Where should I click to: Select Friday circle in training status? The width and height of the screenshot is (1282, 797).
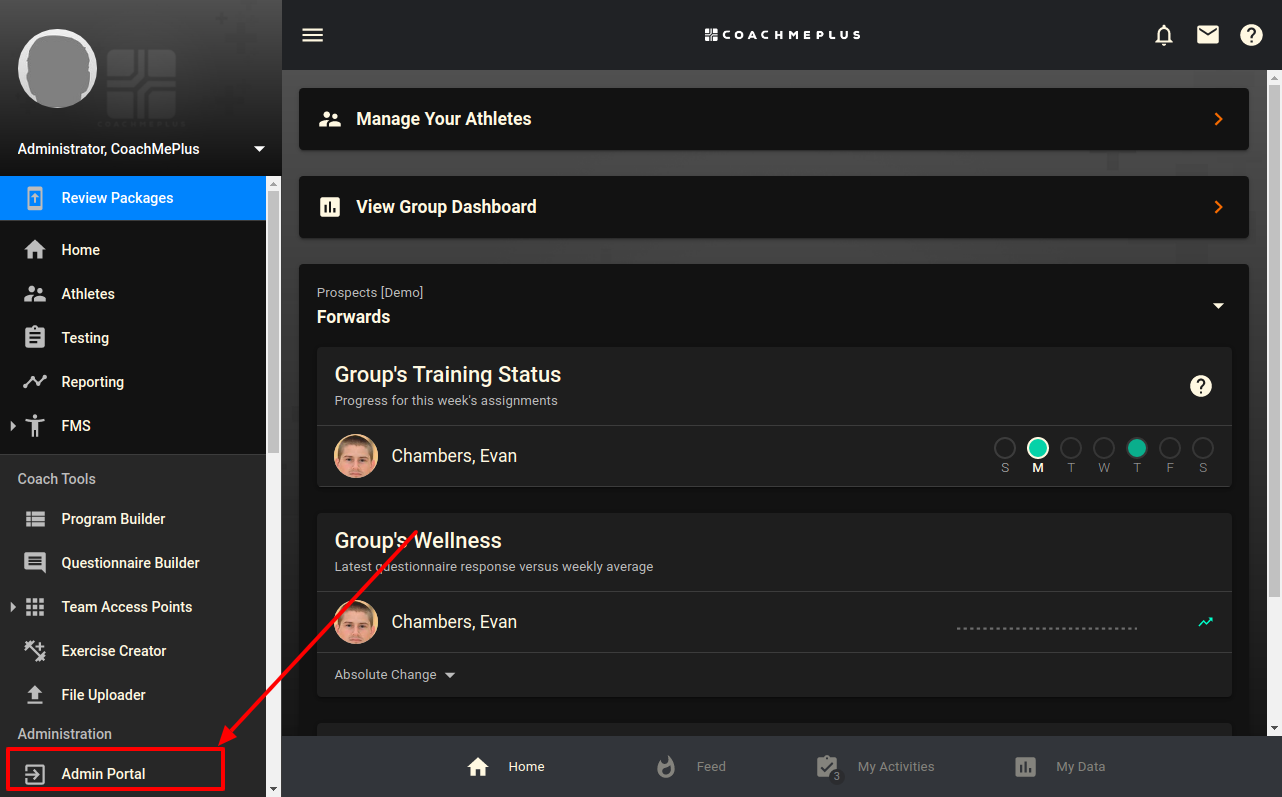pyautogui.click(x=1170, y=448)
